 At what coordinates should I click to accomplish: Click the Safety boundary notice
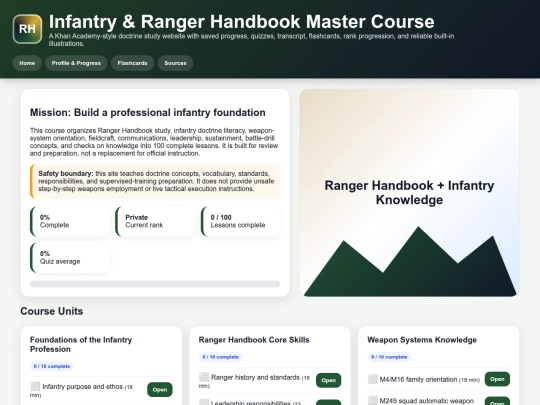tap(155, 181)
